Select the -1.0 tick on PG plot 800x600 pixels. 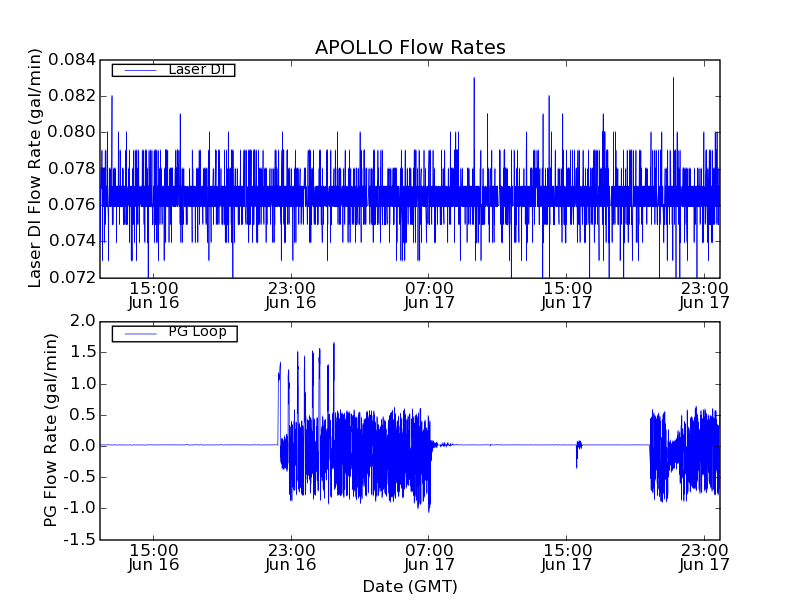pyautogui.click(x=80, y=508)
